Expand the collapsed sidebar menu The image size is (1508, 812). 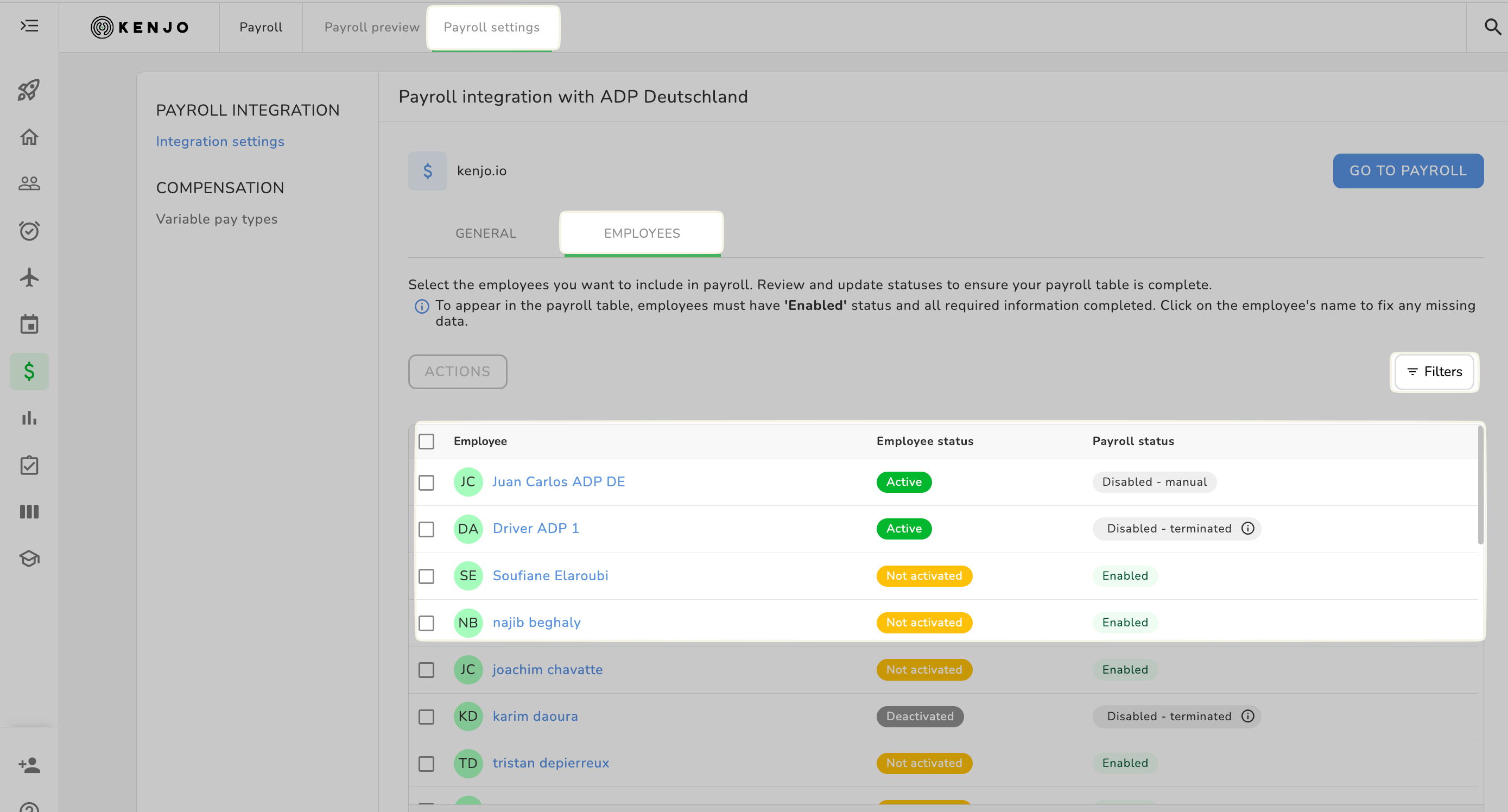pos(29,26)
